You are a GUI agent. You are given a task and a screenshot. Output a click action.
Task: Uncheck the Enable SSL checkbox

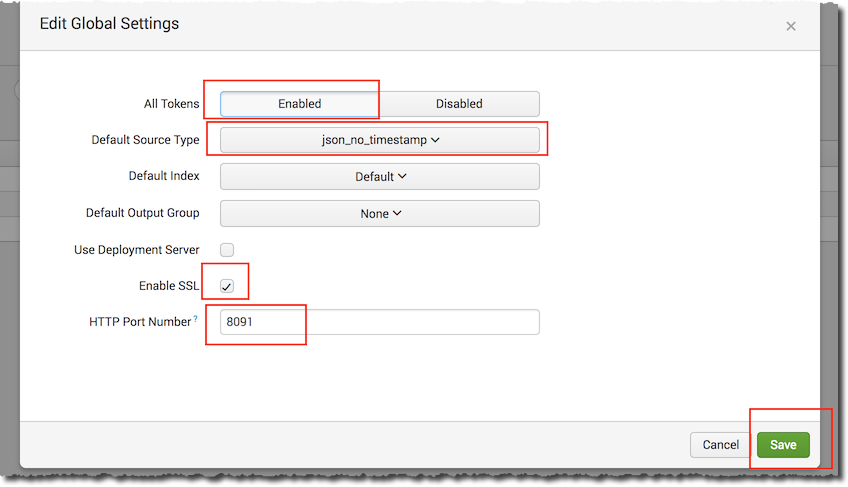point(227,286)
